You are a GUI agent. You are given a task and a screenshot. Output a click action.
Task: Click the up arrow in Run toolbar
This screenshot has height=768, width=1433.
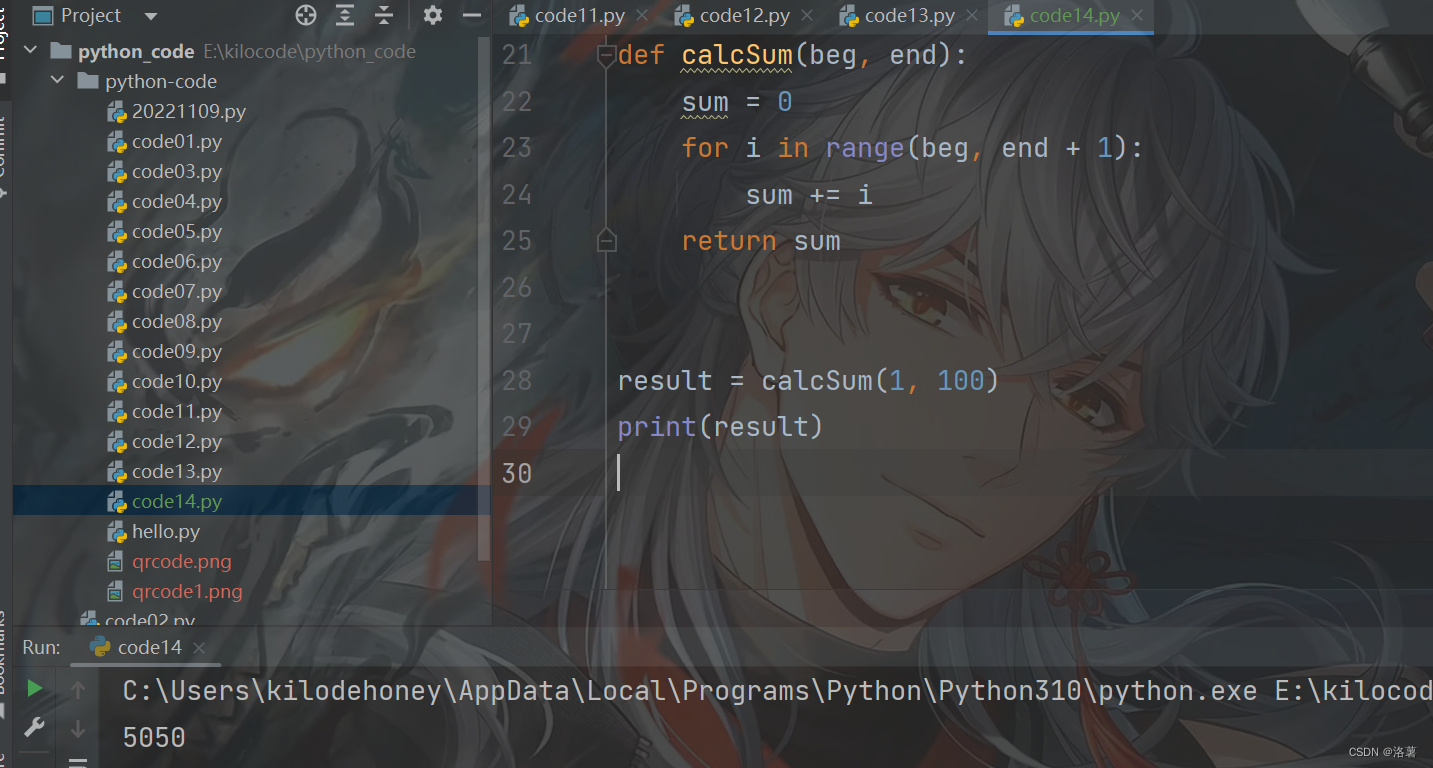(x=78, y=689)
